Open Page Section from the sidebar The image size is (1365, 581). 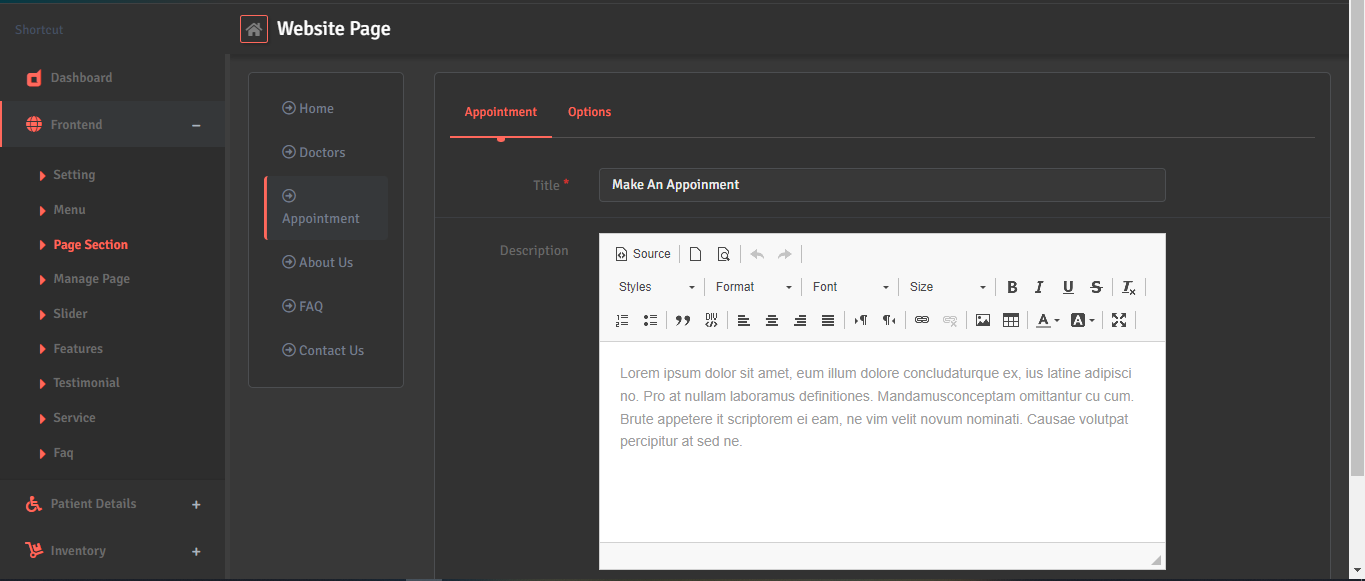pyautogui.click(x=91, y=244)
